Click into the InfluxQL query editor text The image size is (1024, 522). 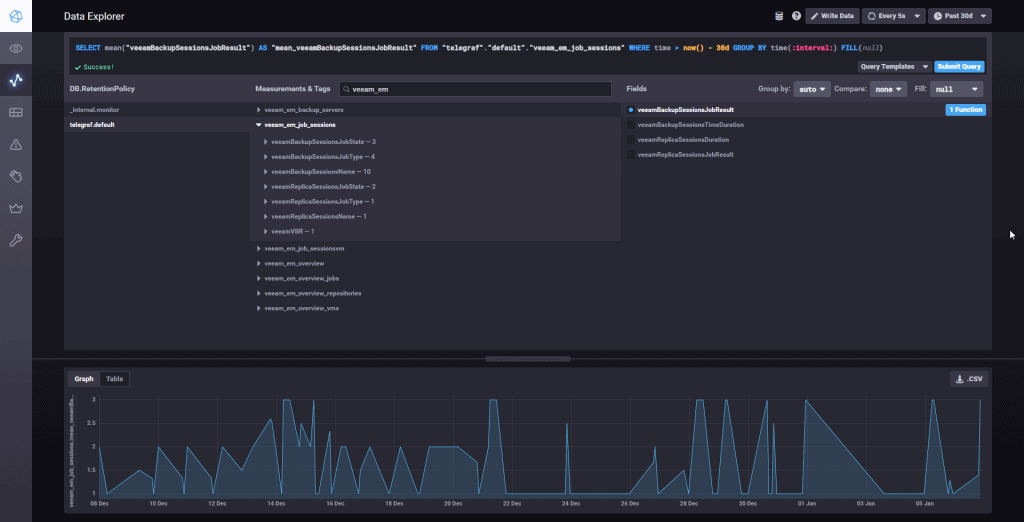[x=479, y=48]
